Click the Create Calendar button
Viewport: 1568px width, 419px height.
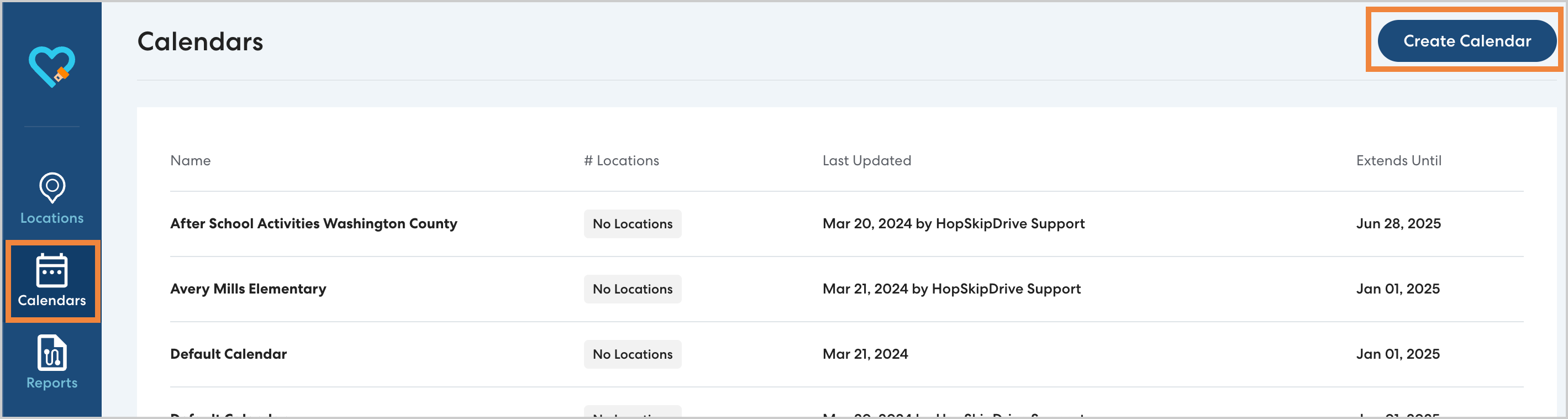1466,41
